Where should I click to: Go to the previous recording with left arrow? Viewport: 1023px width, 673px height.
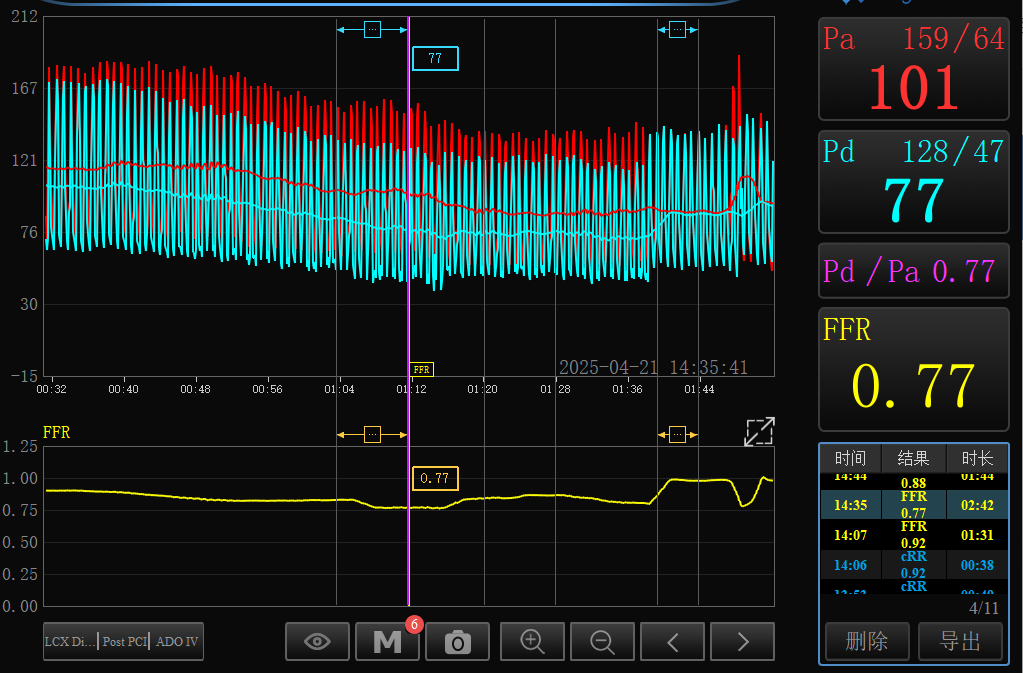pos(673,642)
